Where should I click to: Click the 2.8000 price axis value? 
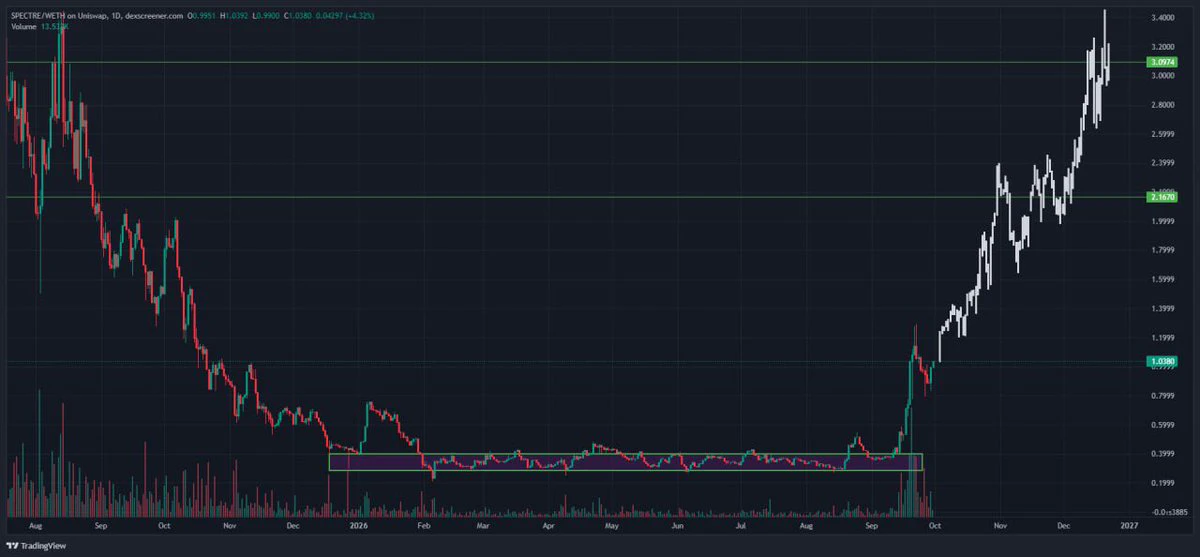pos(1163,105)
